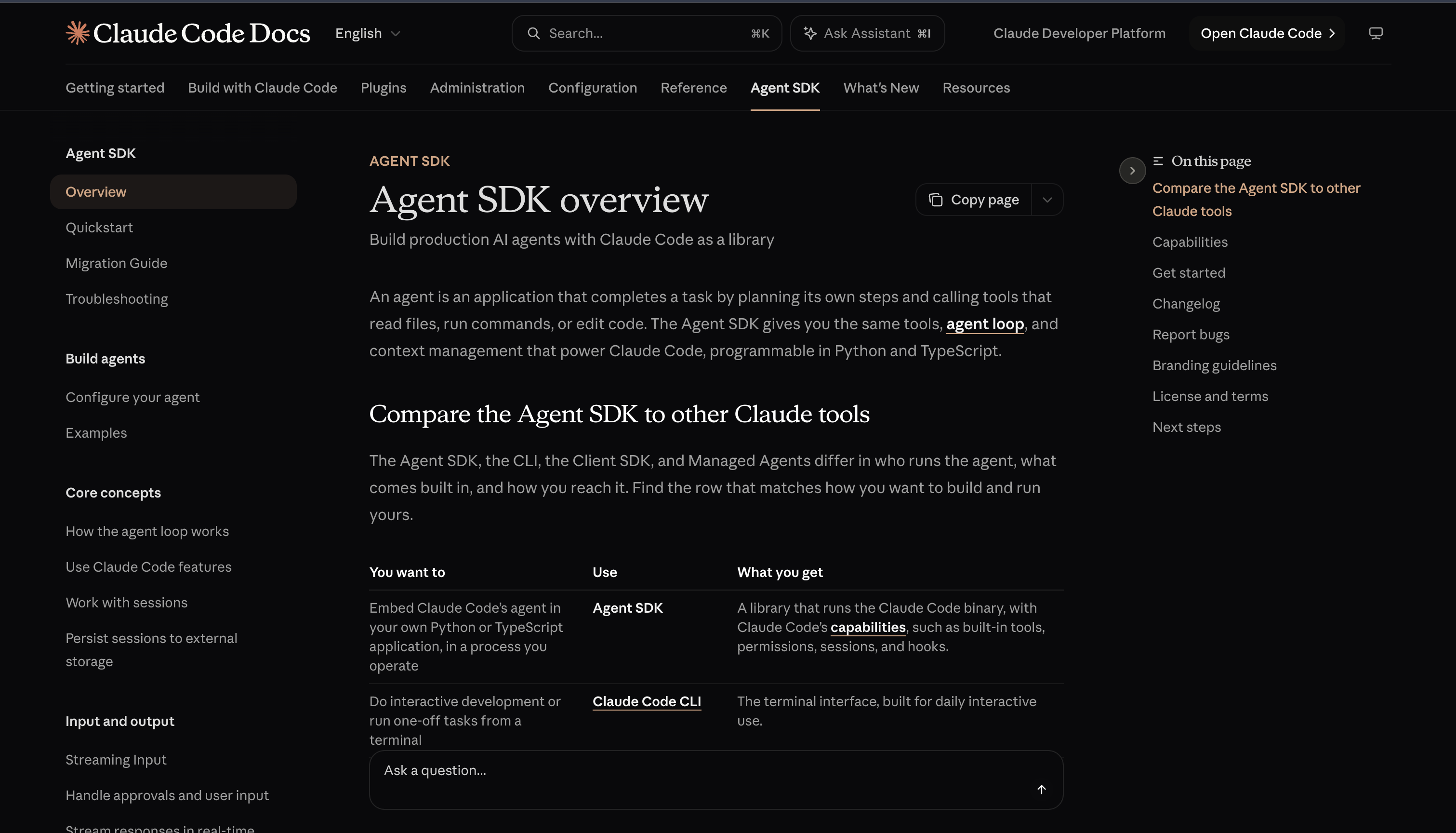Viewport: 1456px width, 833px height.
Task: Click the 'What you get' table header
Action: coord(780,572)
